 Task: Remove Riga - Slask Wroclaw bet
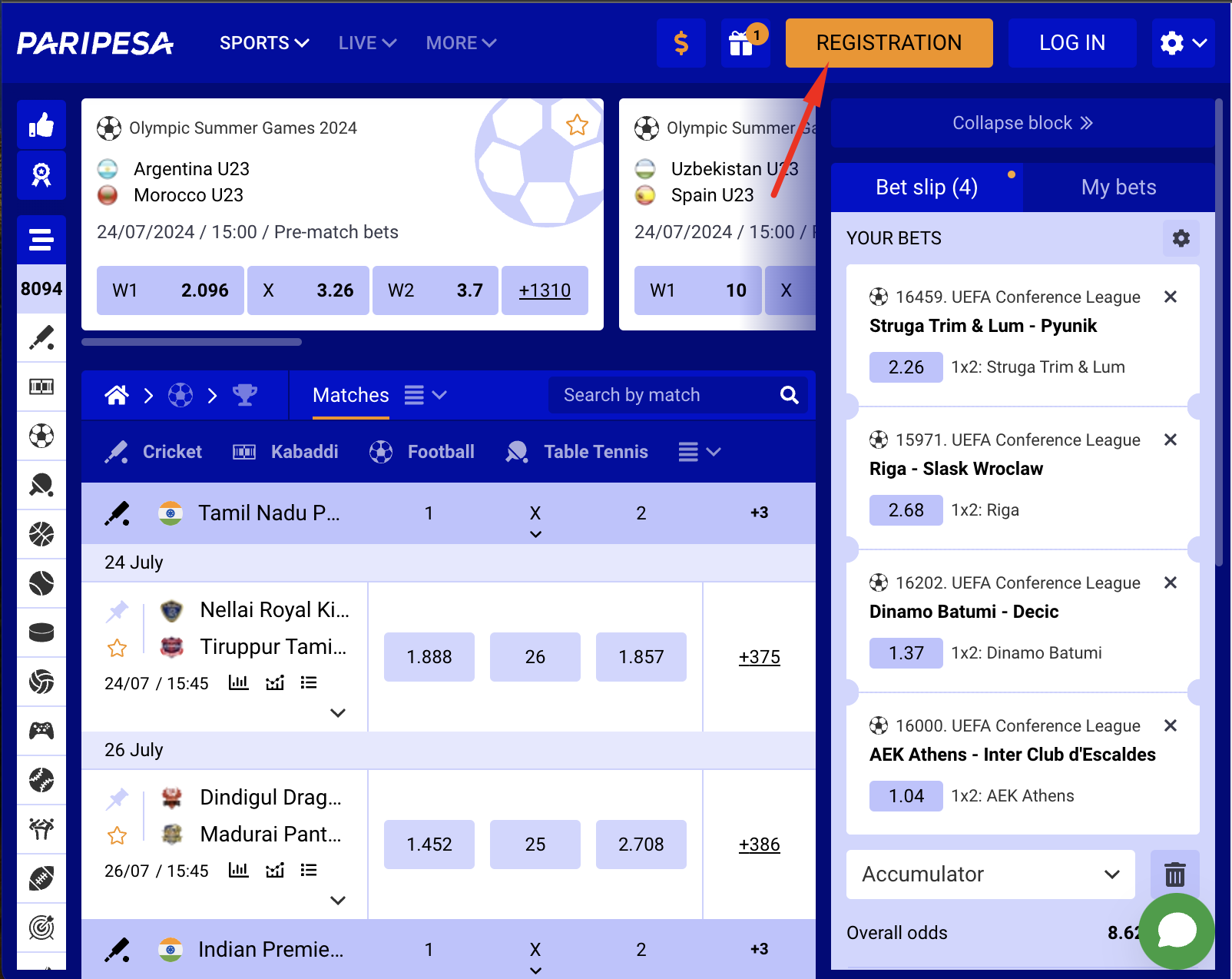click(1171, 440)
